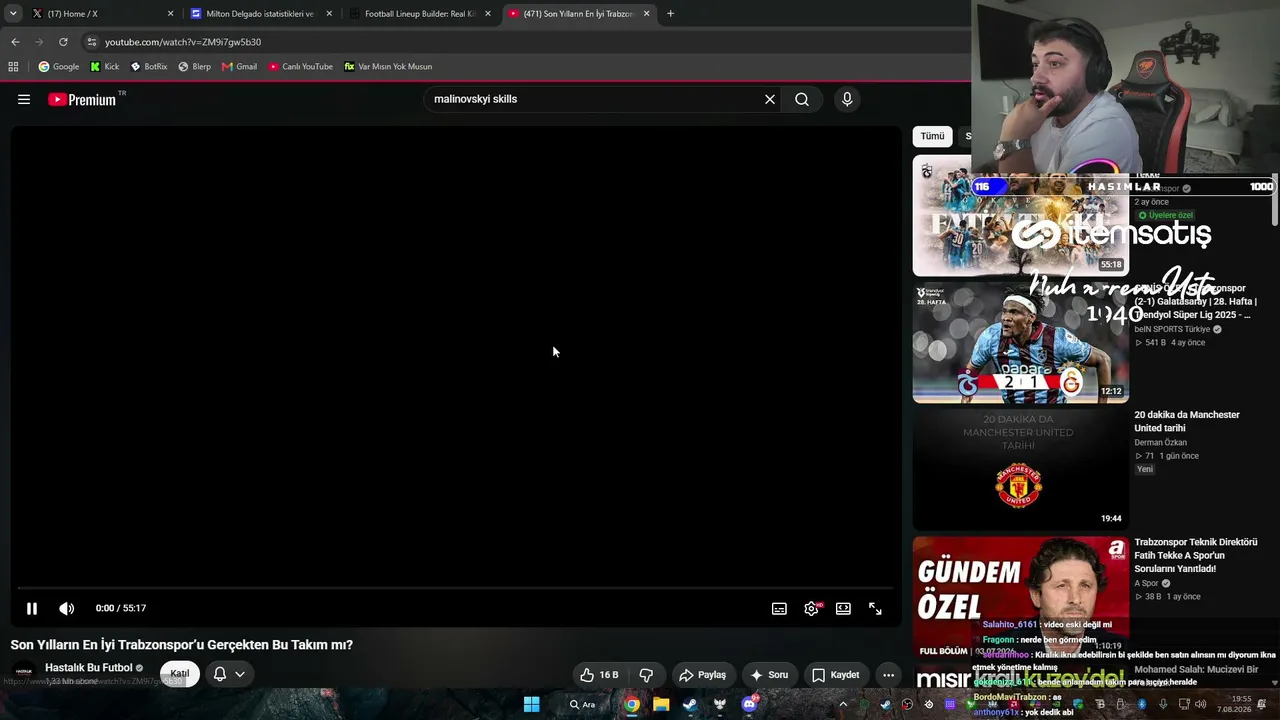Screen dimensions: 1280x720
Task: Open the player settings gear
Action: (x=811, y=608)
